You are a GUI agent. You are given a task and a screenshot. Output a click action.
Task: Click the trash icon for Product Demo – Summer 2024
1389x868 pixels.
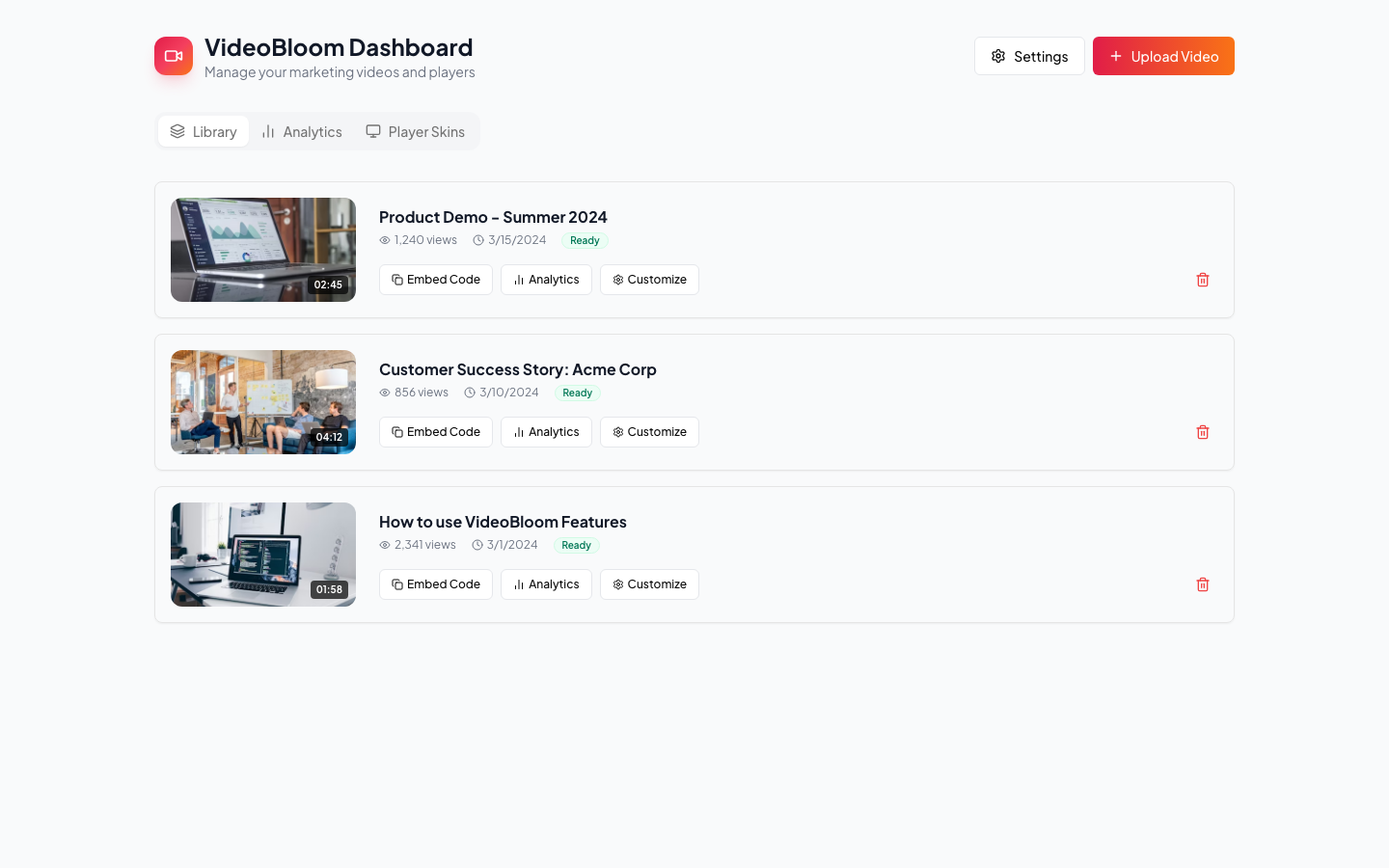[x=1203, y=280]
